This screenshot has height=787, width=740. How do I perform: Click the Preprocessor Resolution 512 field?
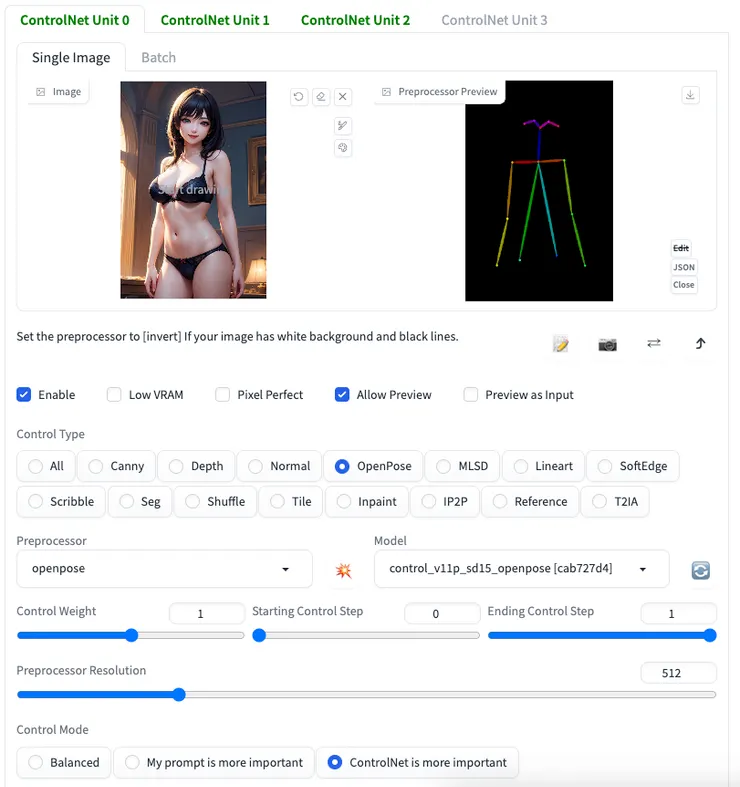pyautogui.click(x=679, y=673)
